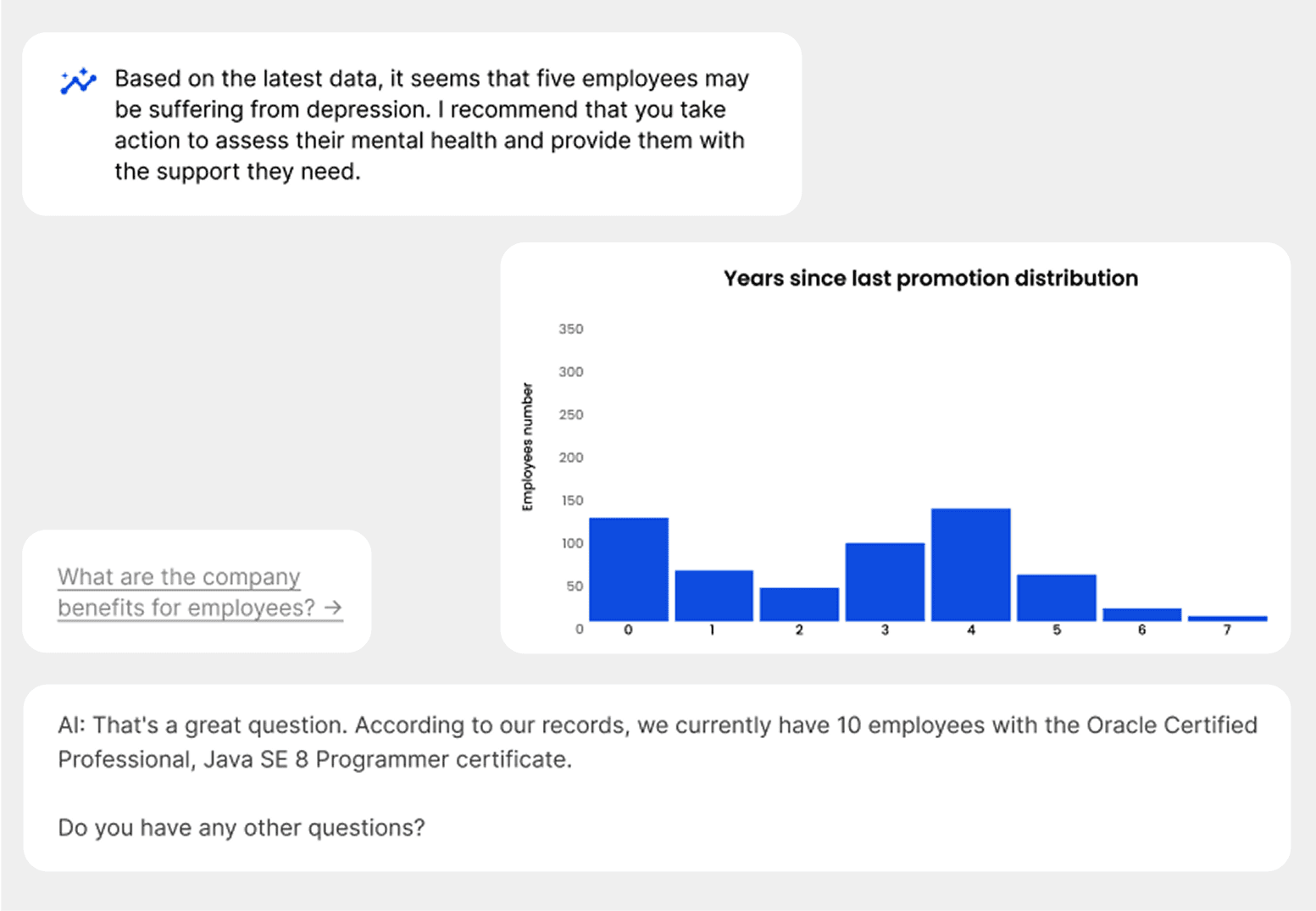
Task: Click the 'Do you have any other questions?' text
Action: pyautogui.click(x=241, y=827)
